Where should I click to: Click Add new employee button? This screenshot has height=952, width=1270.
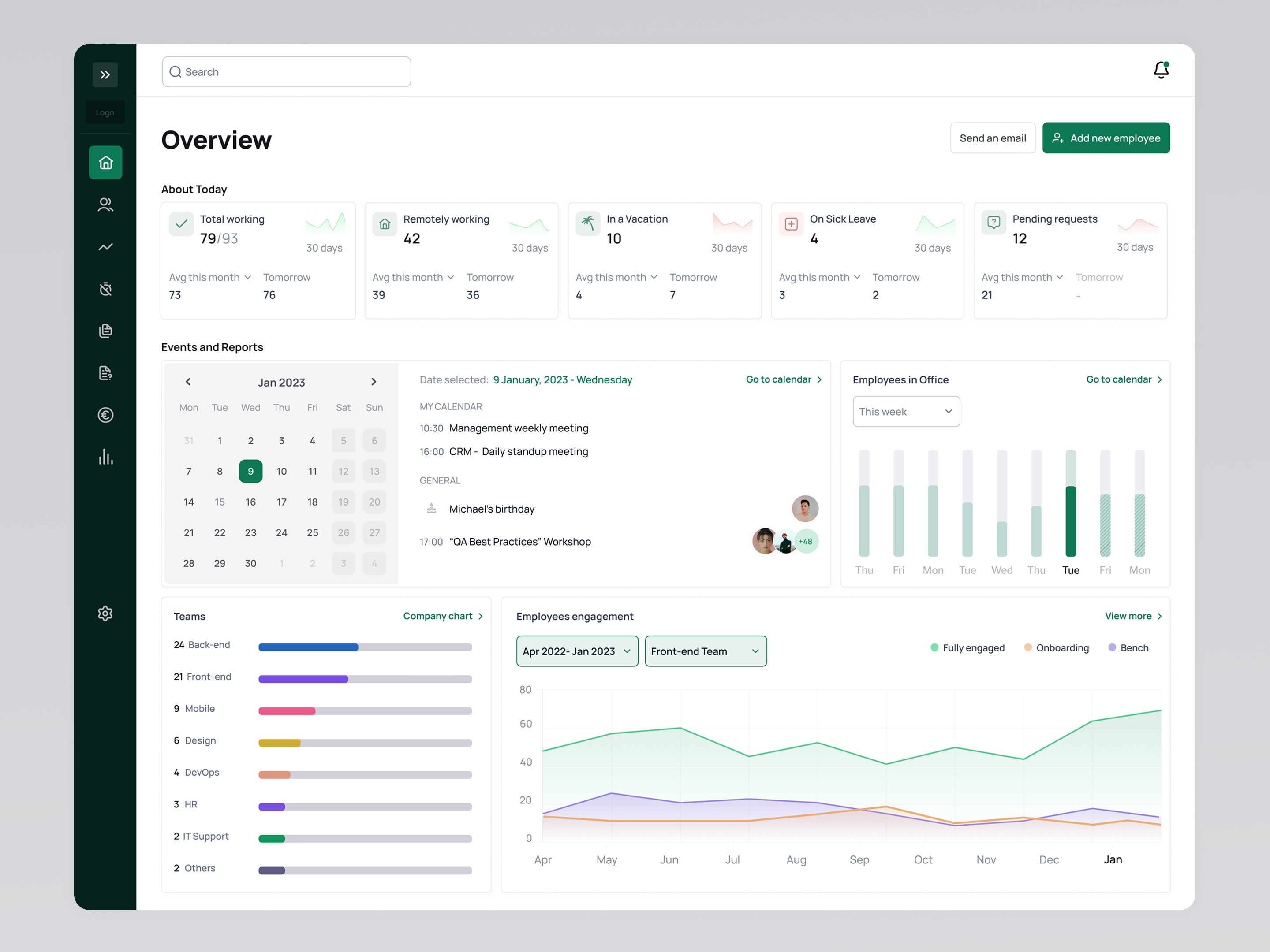pos(1106,138)
